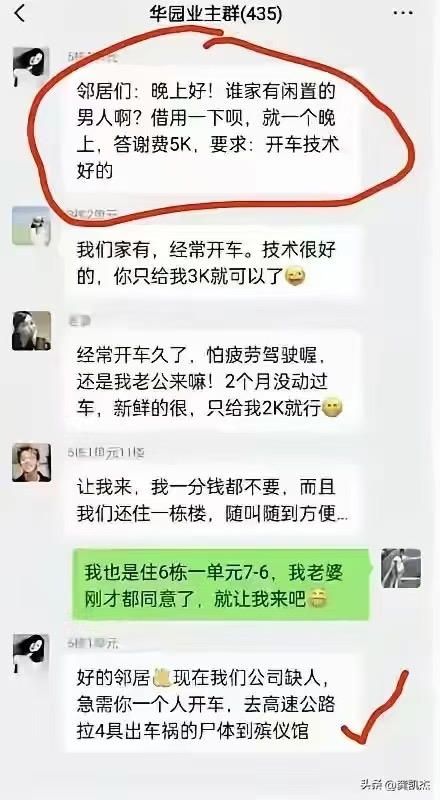Tap the back arrow icon
The height and width of the screenshot is (800, 440).
pos(19,14)
